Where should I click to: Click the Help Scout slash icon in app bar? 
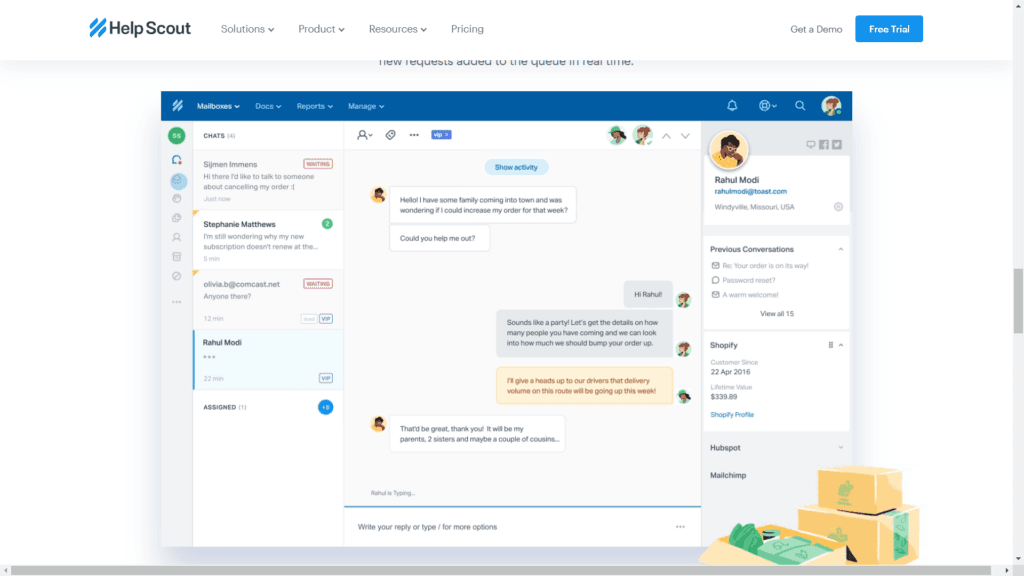pyautogui.click(x=178, y=106)
